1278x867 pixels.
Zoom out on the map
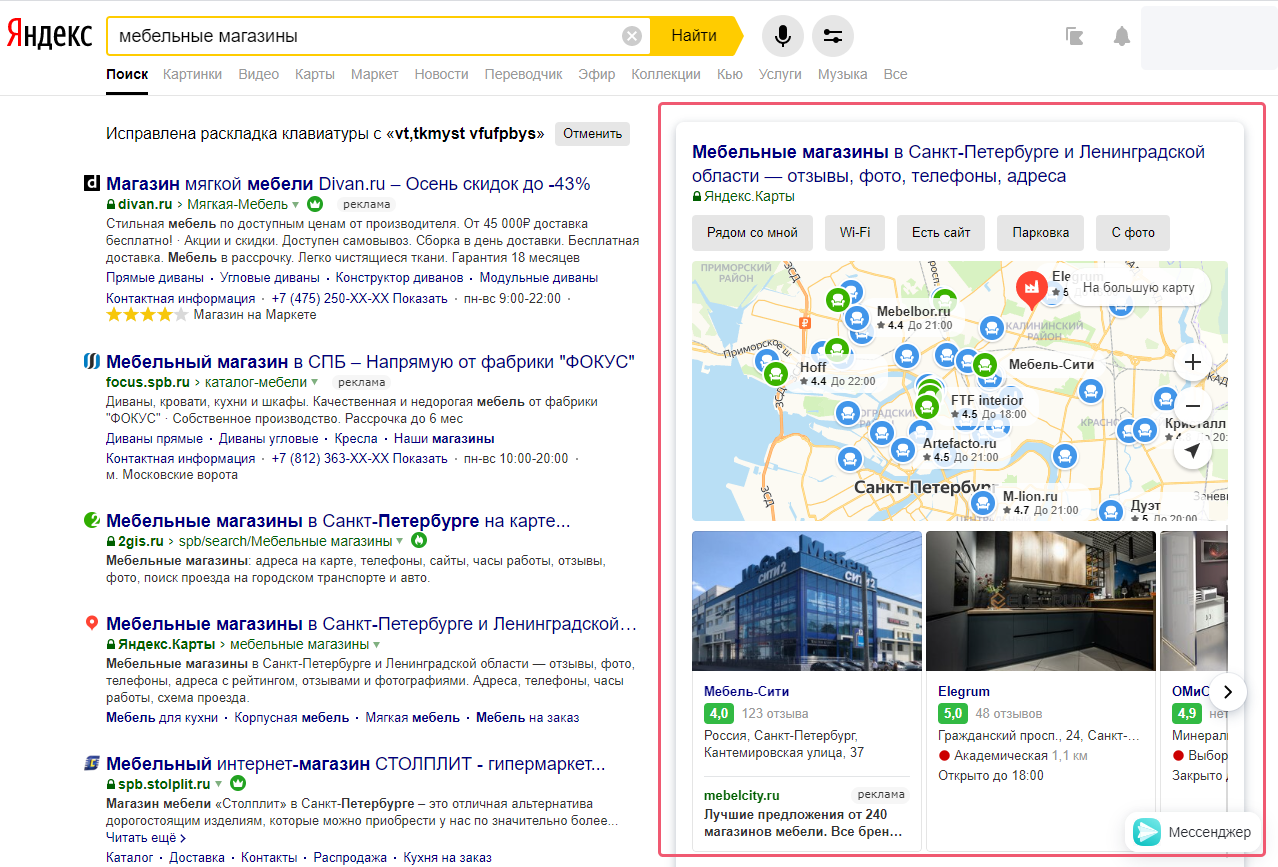tap(1192, 406)
